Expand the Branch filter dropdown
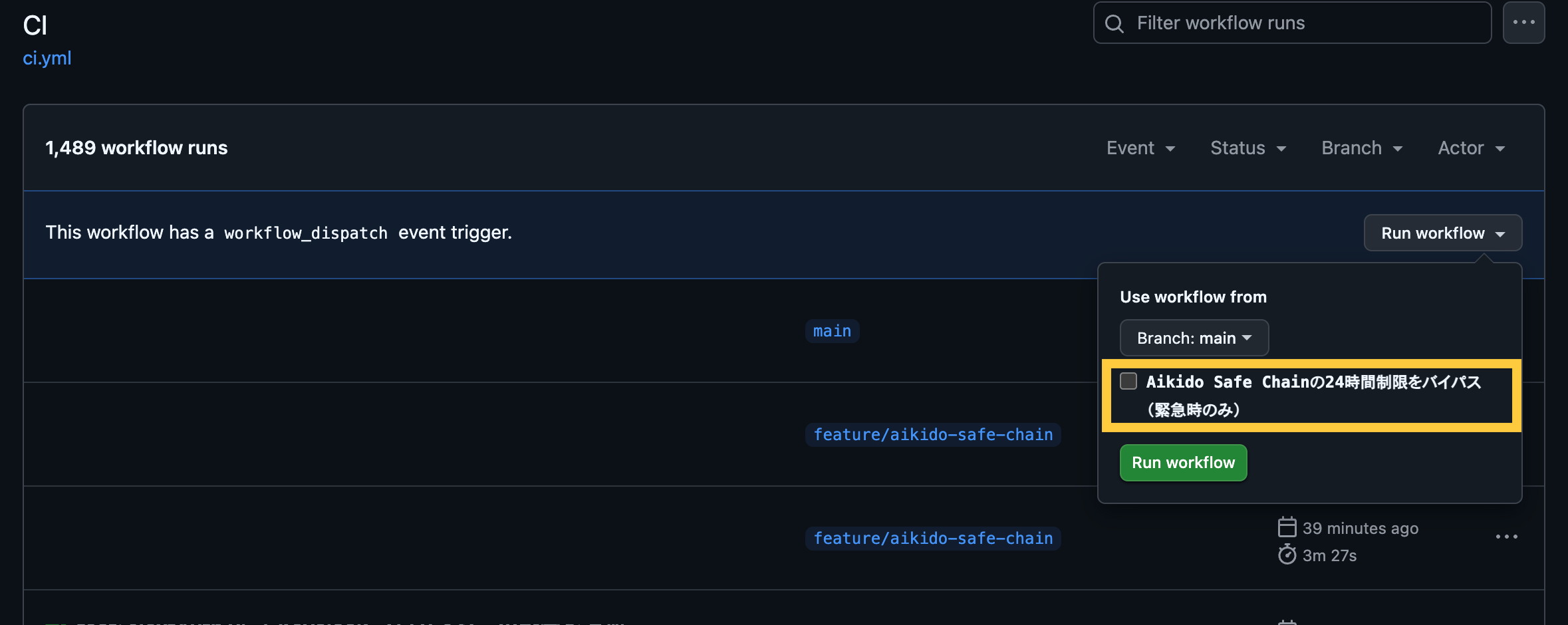 pos(1361,148)
